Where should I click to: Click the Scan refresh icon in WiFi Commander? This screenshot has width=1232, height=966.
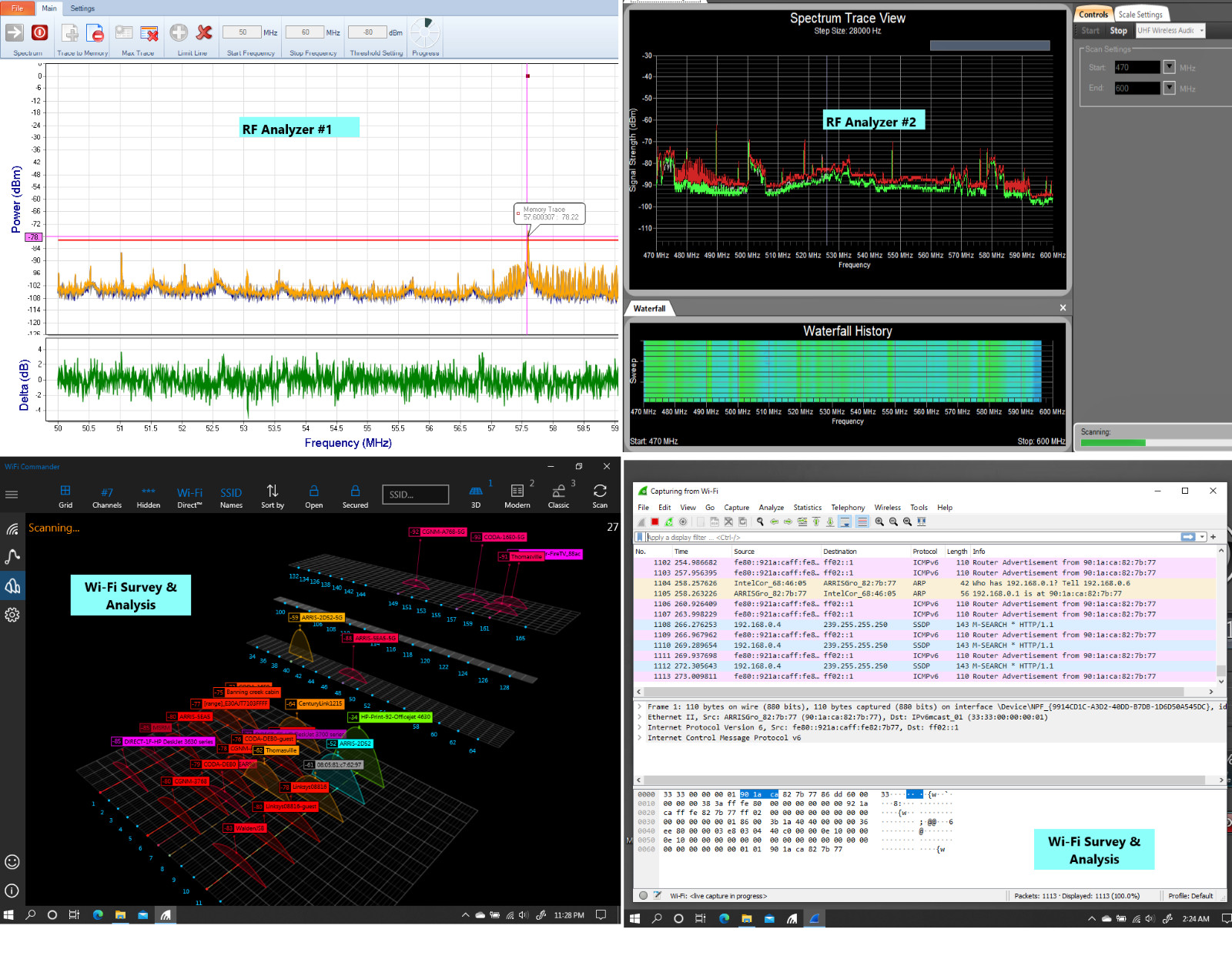(x=600, y=491)
